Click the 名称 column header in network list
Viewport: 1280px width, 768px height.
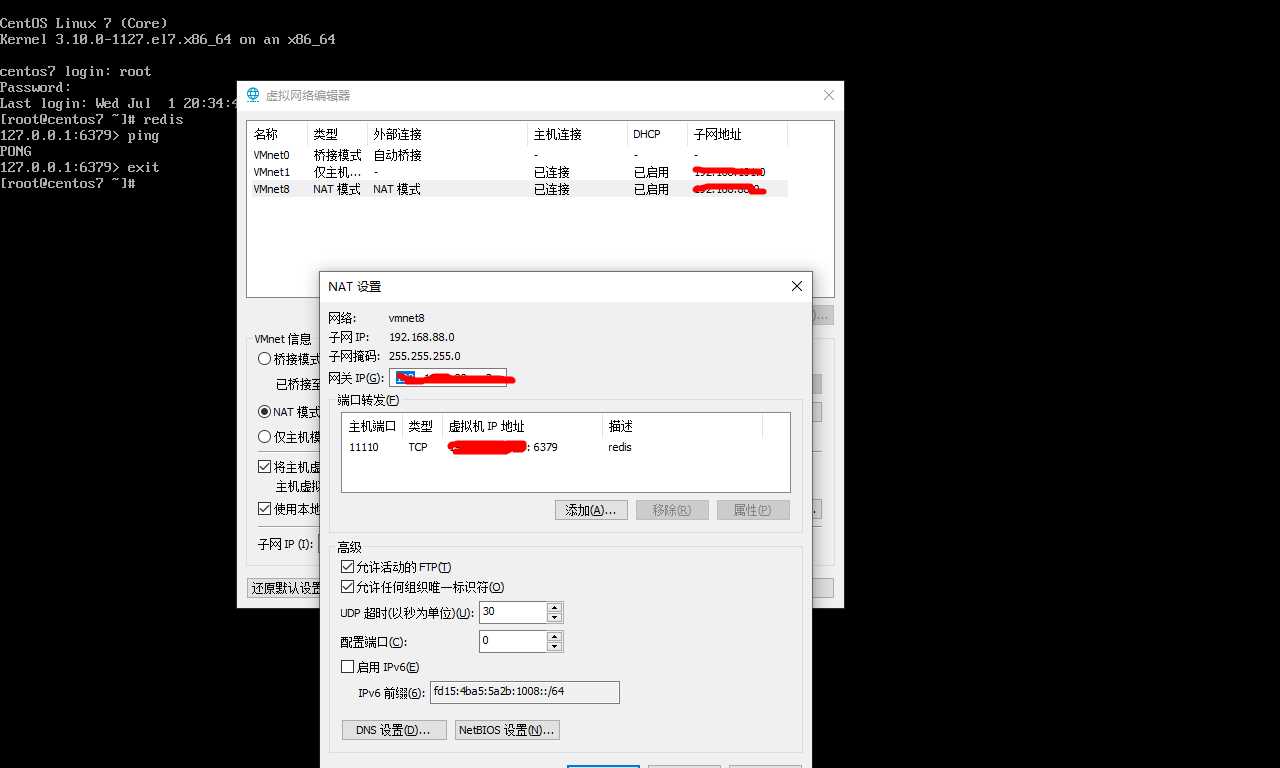(x=278, y=134)
